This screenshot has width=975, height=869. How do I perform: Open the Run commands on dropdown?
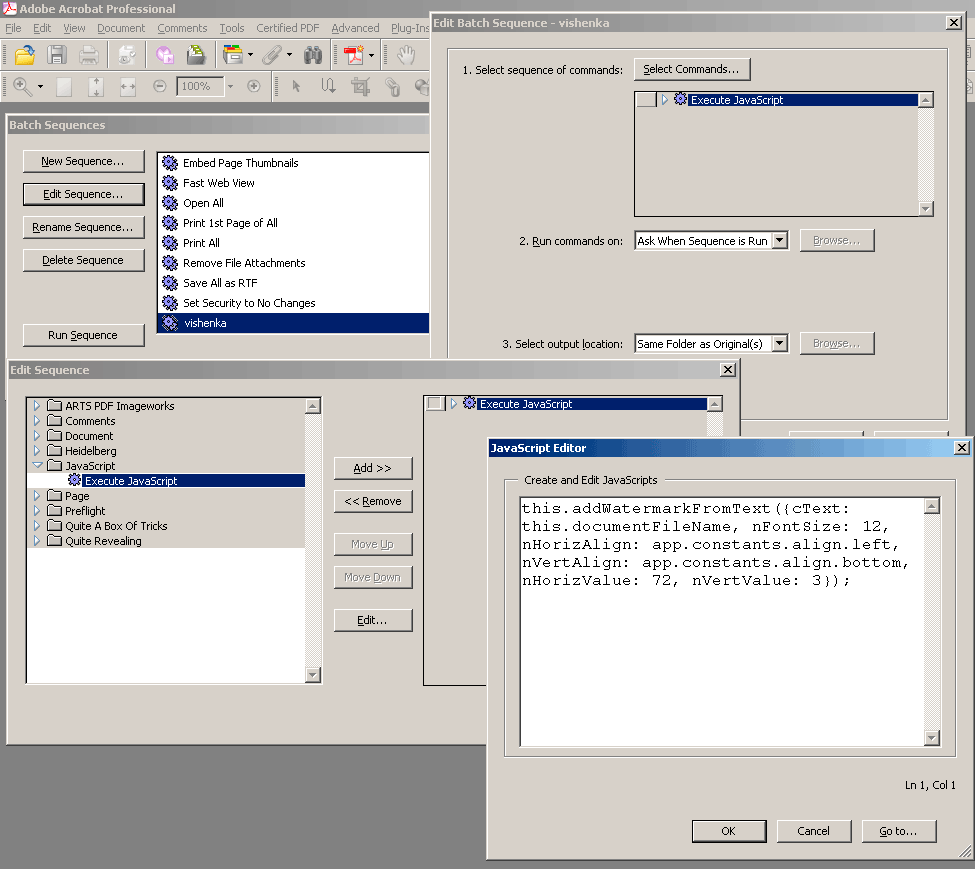tap(780, 241)
